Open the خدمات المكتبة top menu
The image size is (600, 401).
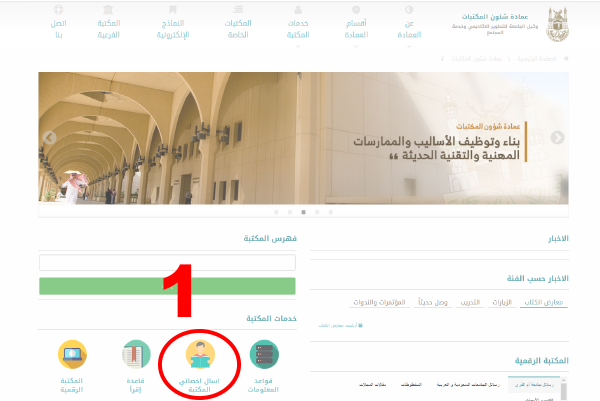pyautogui.click(x=298, y=29)
